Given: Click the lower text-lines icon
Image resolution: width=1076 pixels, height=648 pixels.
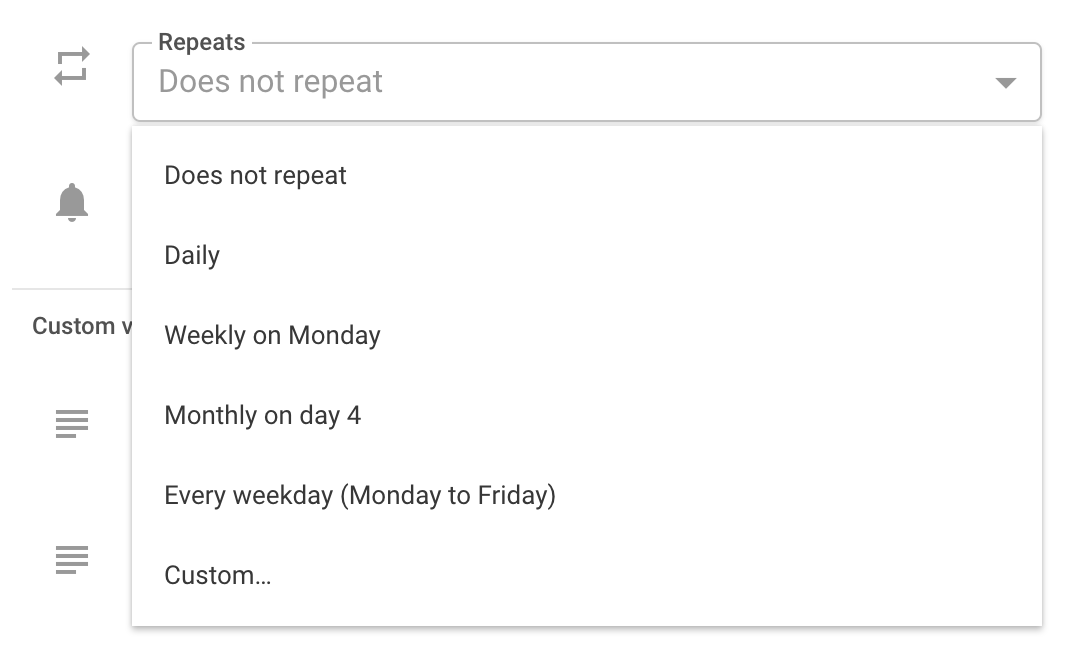Looking at the screenshot, I should pos(72,559).
